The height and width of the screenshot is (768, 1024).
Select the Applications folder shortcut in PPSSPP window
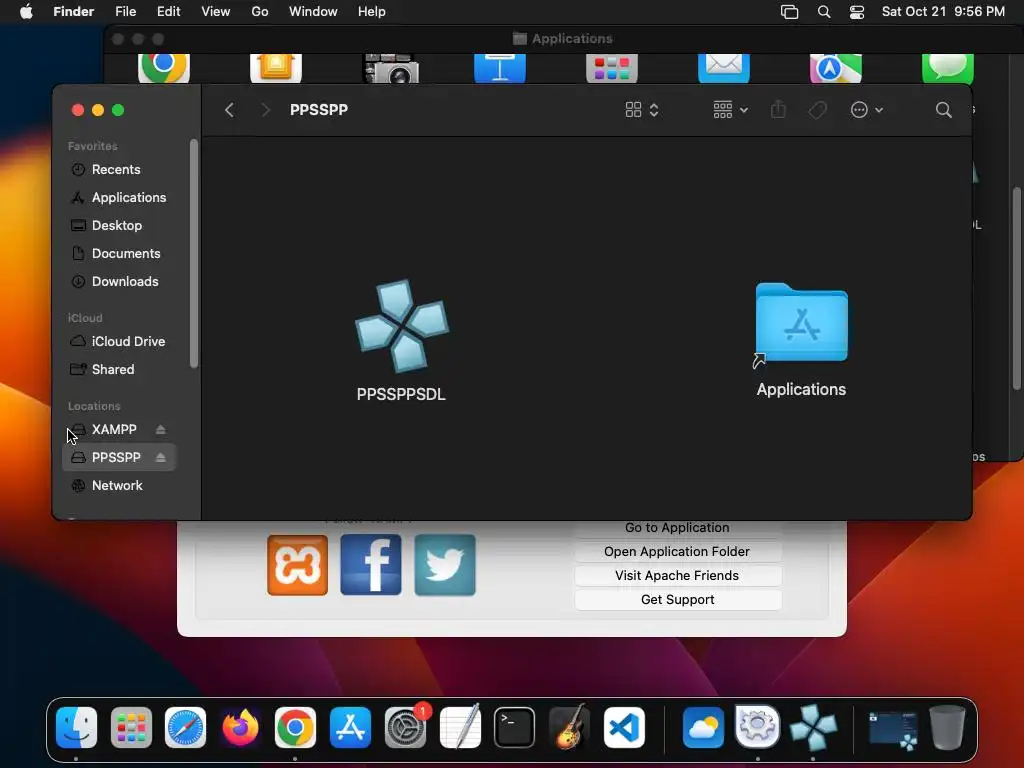(x=801, y=324)
